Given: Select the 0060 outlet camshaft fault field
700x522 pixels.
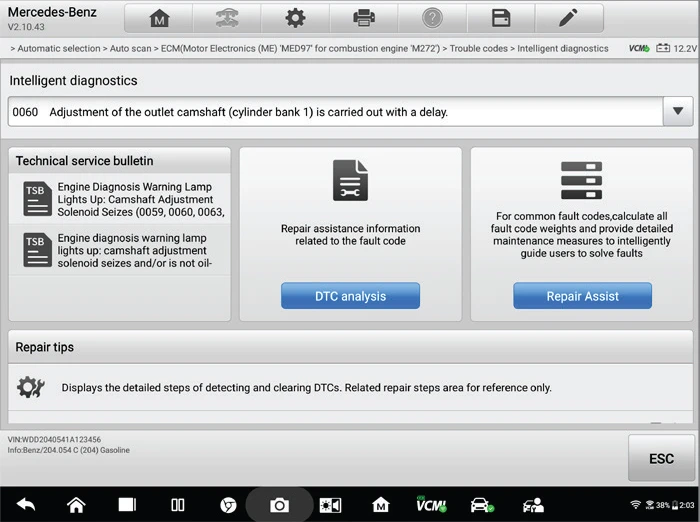Looking at the screenshot, I should click(335, 112).
